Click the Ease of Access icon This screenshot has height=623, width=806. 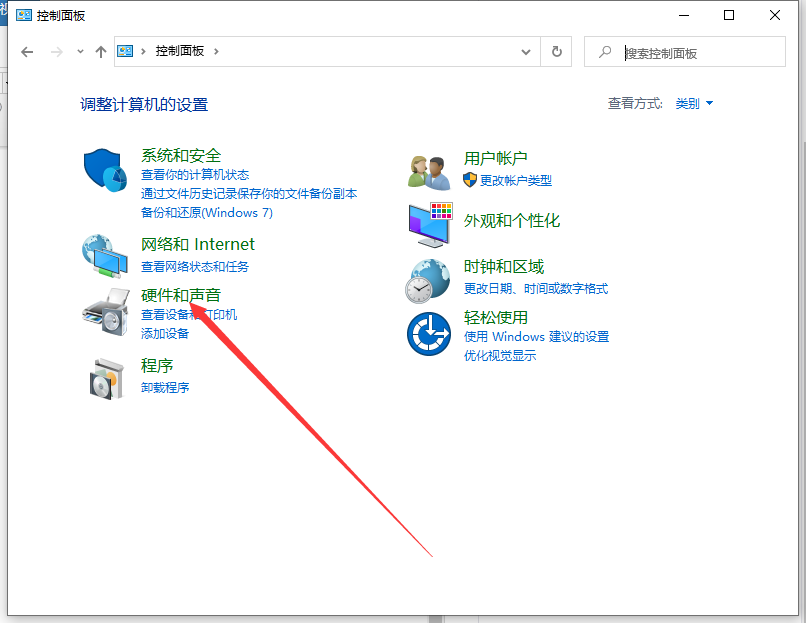[429, 333]
